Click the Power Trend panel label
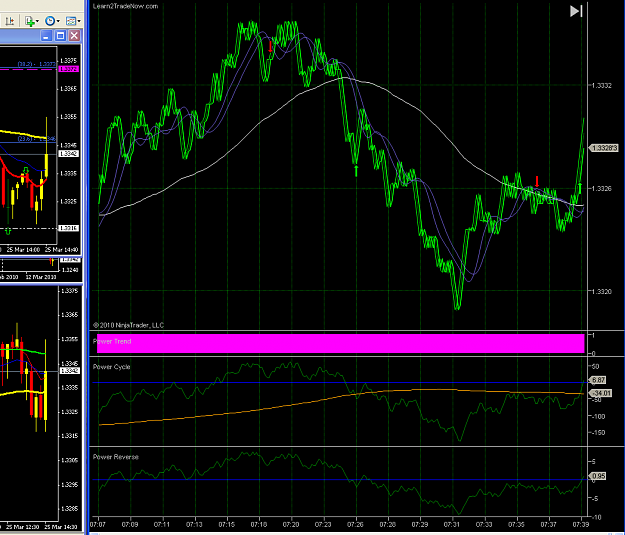The width and height of the screenshot is (625, 535). pyautogui.click(x=112, y=341)
